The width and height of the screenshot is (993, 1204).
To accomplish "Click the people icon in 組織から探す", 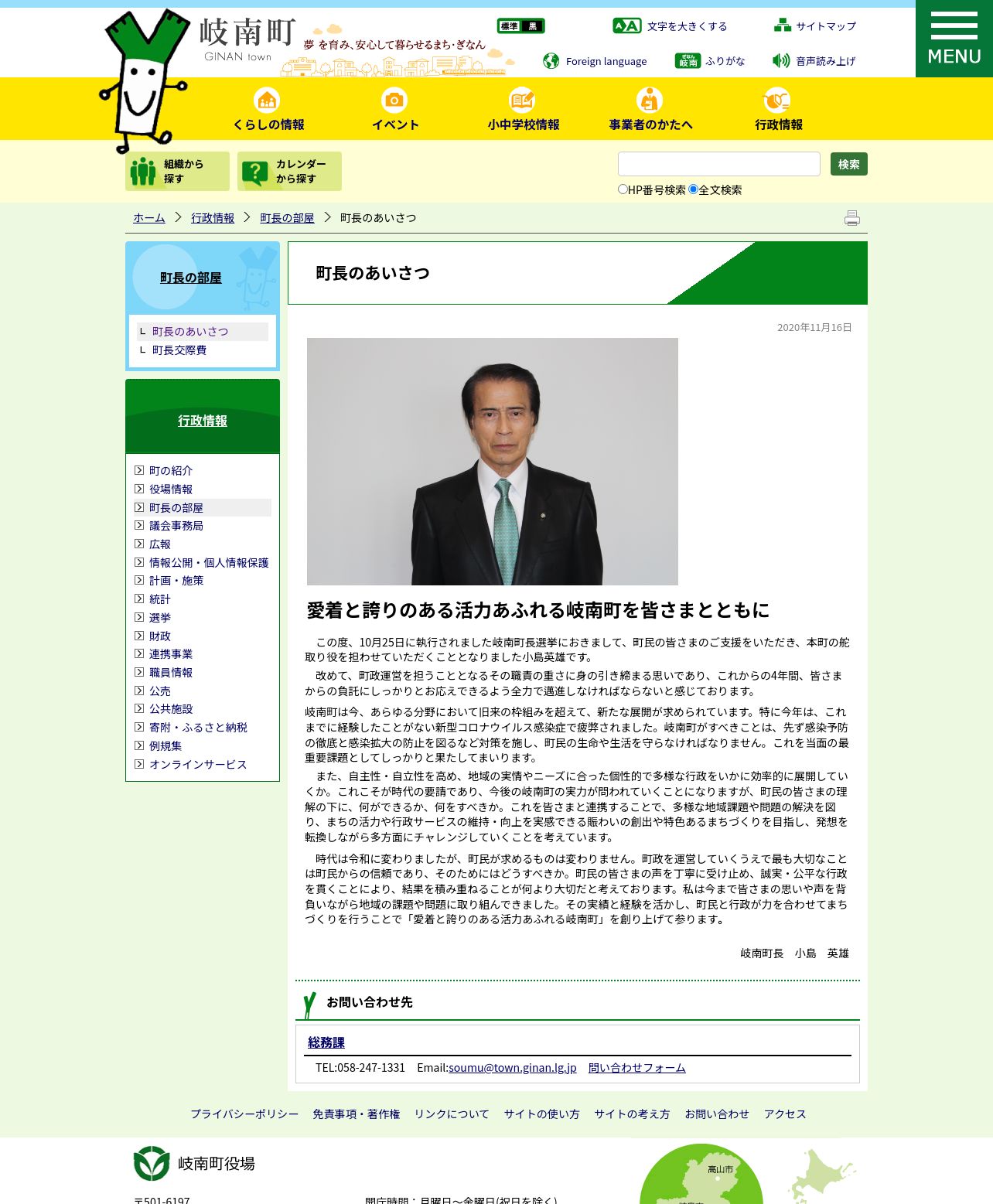I will (x=143, y=172).
